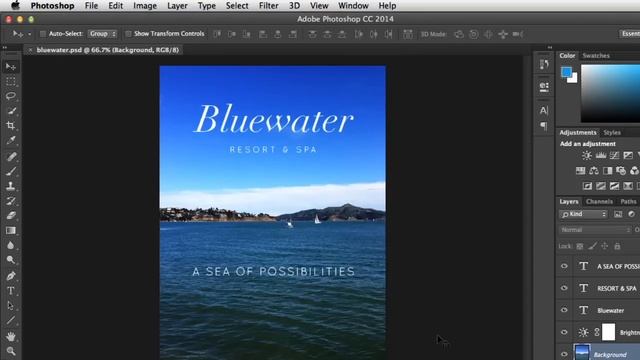Add a Curves adjustment

[x=614, y=156]
